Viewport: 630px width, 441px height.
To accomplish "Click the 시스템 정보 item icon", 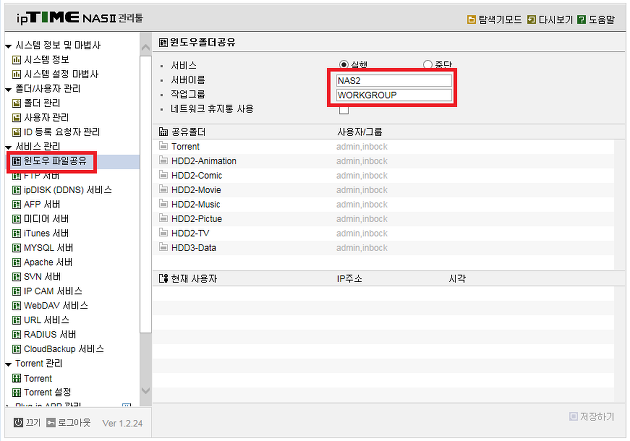I will point(16,60).
